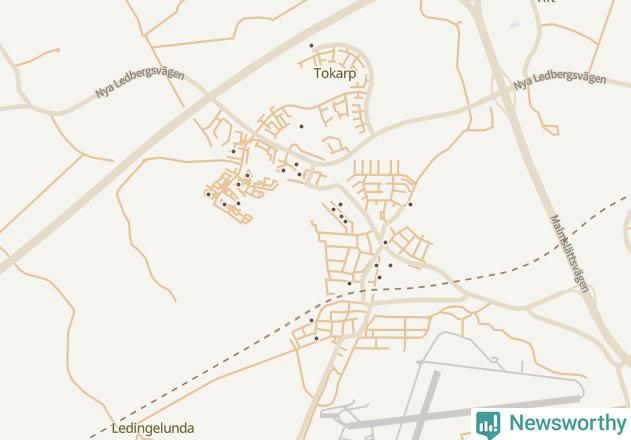This screenshot has height=440, width=631.
Task: Select the Tokarp place label
Action: click(x=335, y=74)
